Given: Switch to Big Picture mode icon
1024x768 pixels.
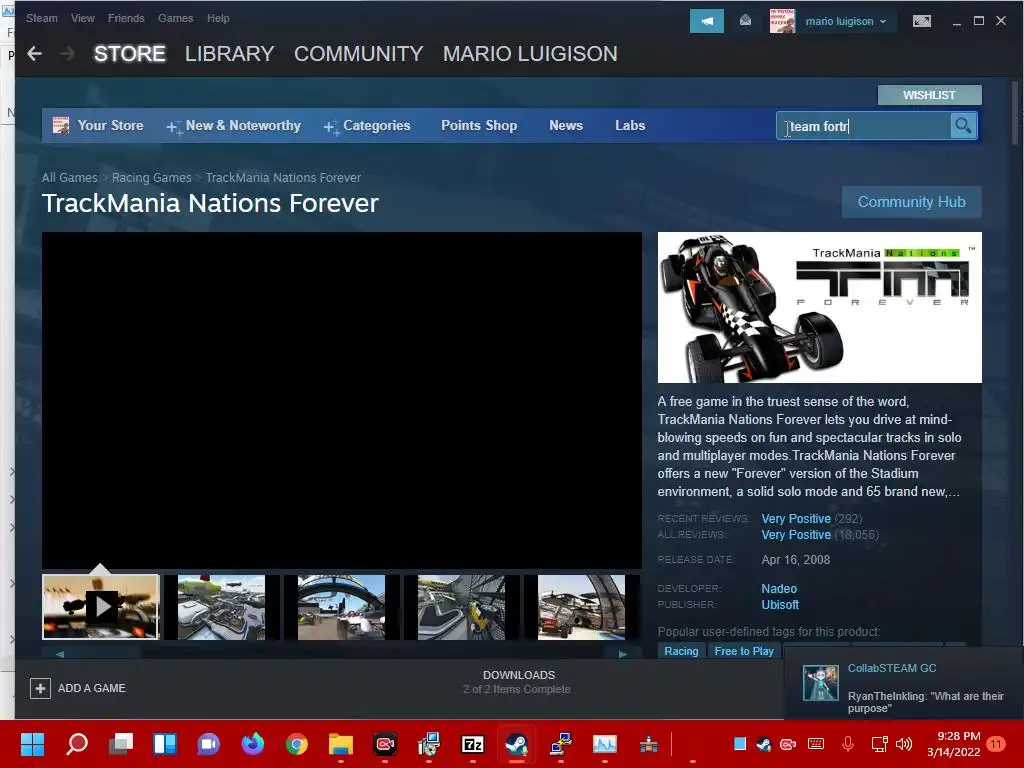Looking at the screenshot, I should pos(921,21).
